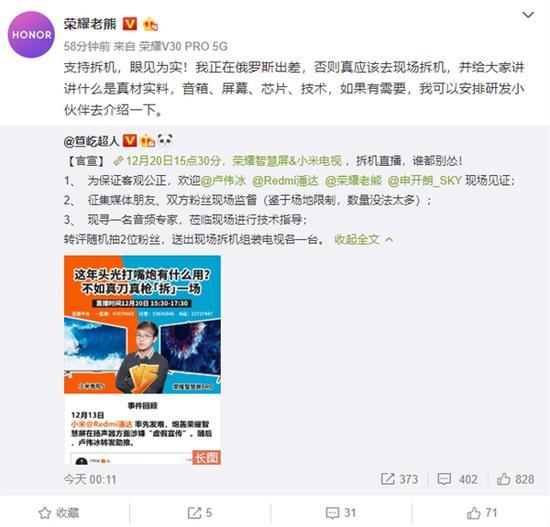Viewport: 550px width, 527px height.
Task: Click the panda emoji badge
Action: (x=165, y=140)
